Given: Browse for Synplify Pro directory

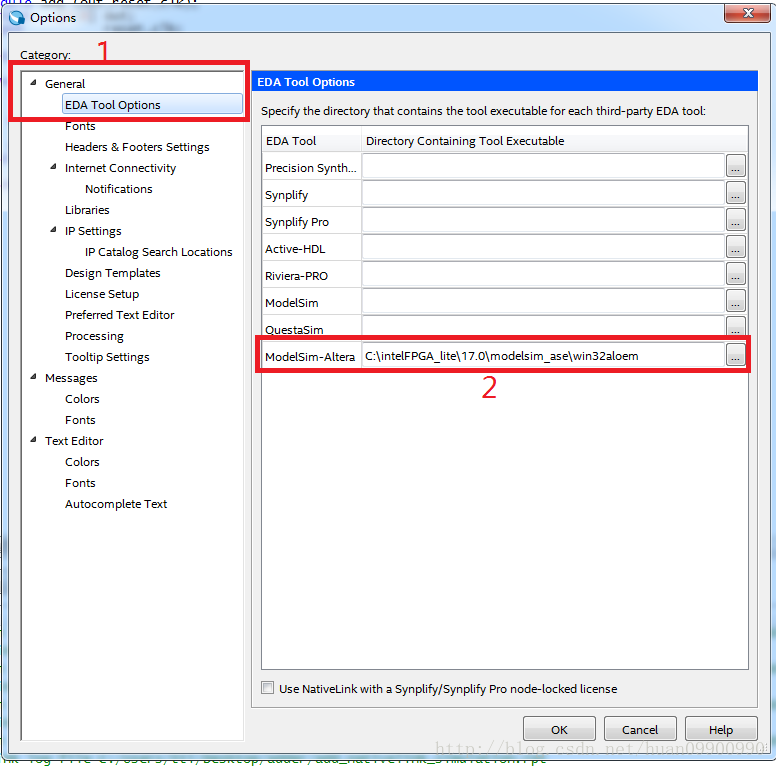Looking at the screenshot, I should click(x=735, y=221).
